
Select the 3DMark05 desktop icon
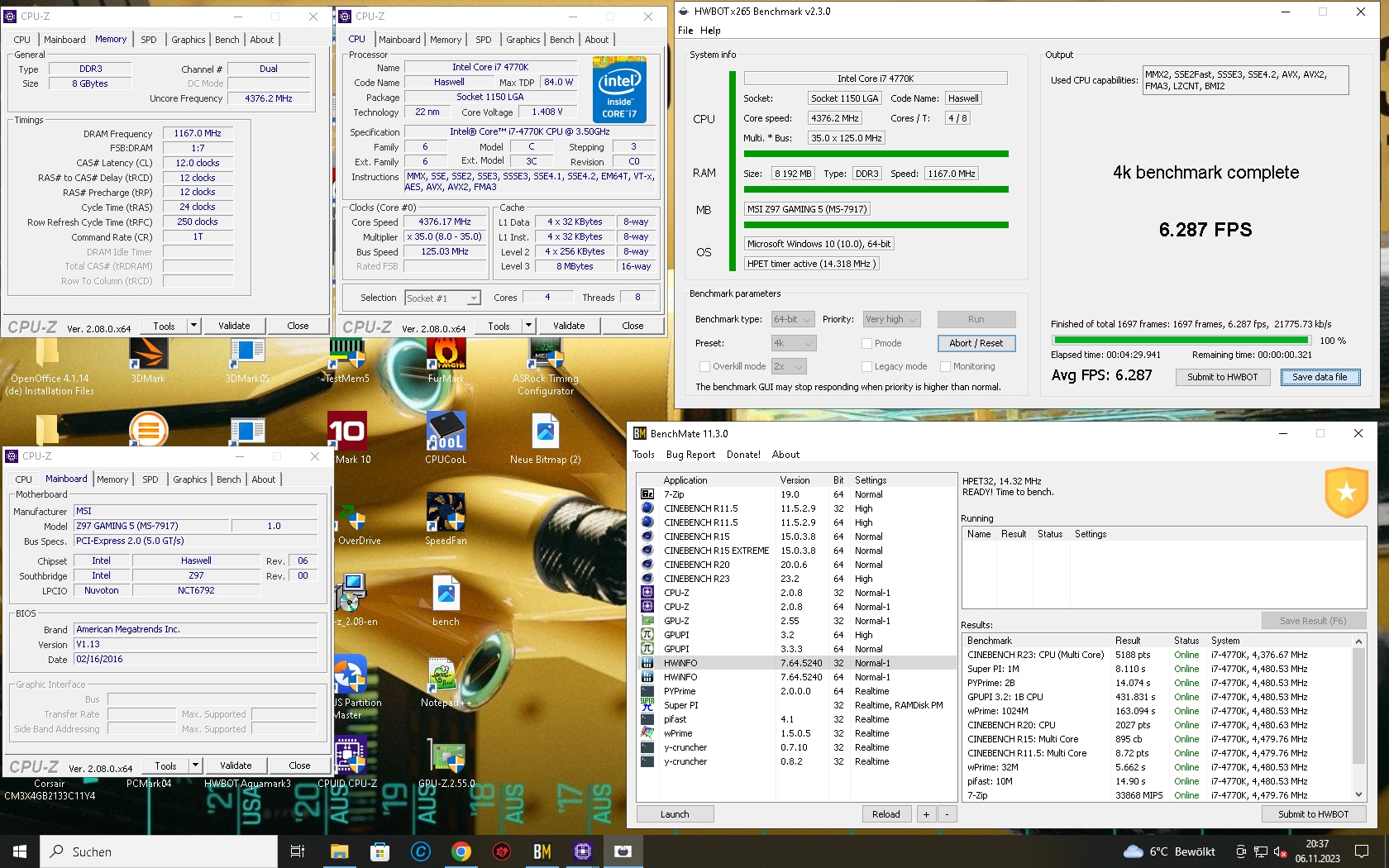coord(247,353)
